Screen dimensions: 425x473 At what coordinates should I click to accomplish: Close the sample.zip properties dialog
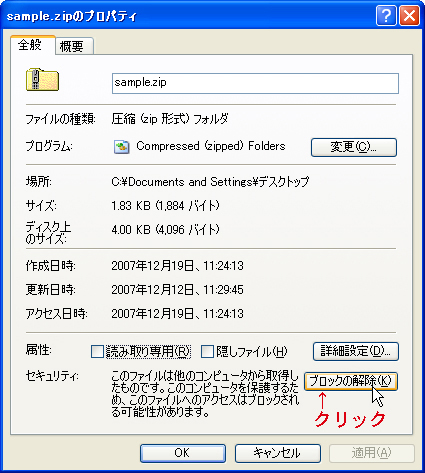point(409,15)
